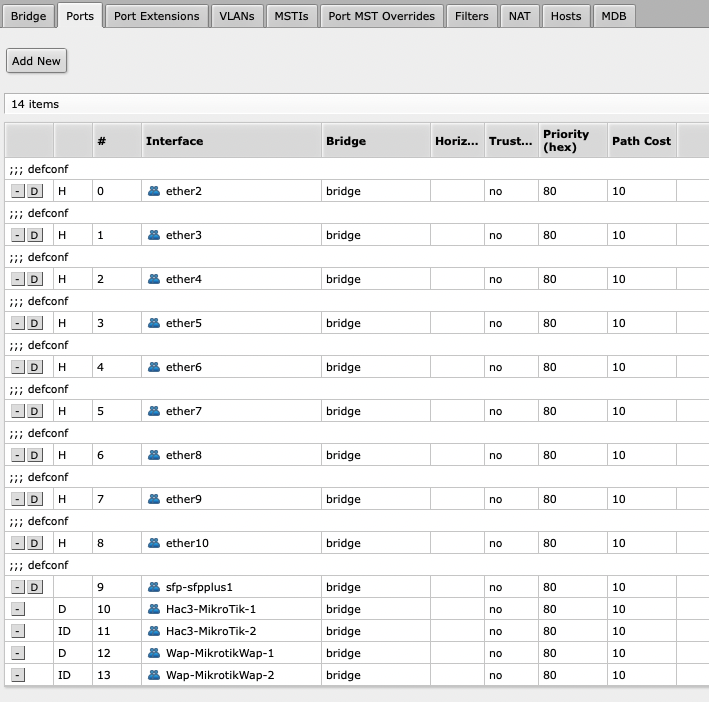Remove Wap-MikrotikWap-2 port with minus button

click(x=18, y=675)
